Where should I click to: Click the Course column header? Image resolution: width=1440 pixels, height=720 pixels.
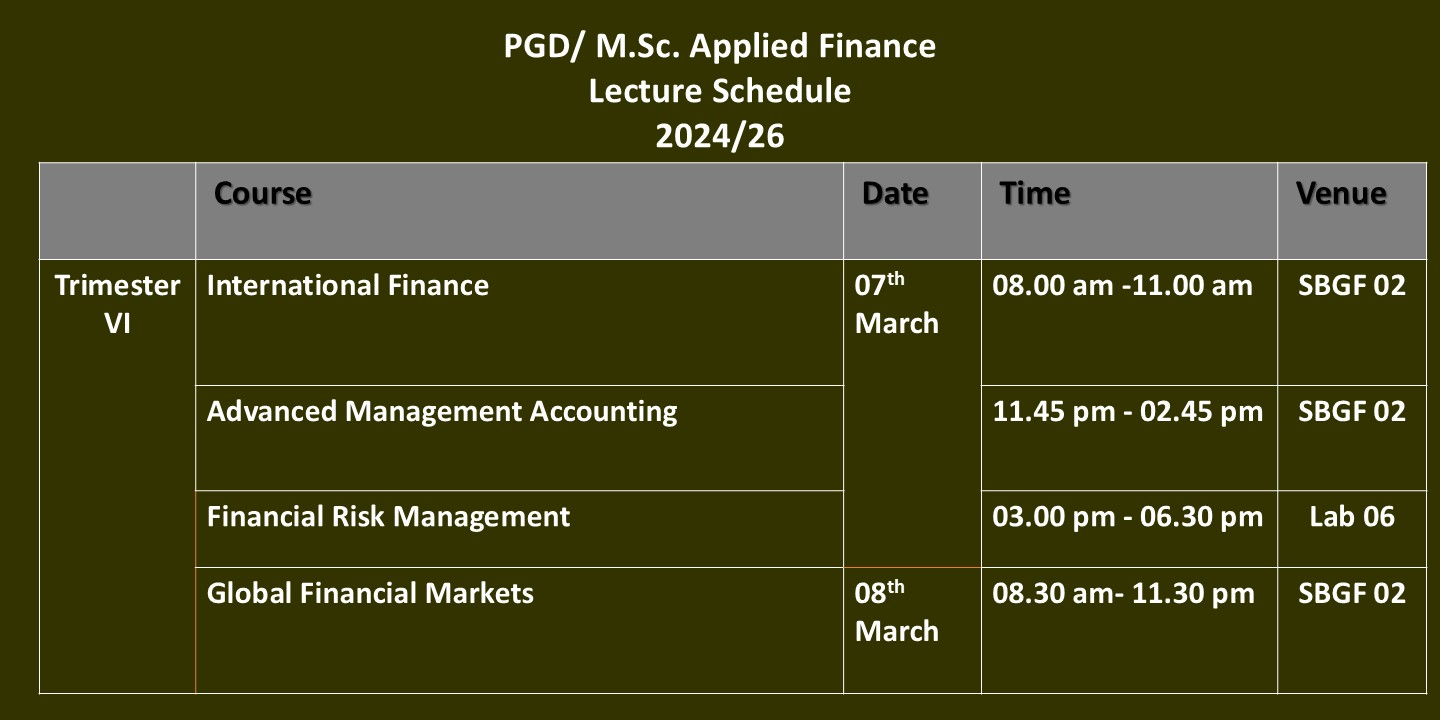click(263, 193)
